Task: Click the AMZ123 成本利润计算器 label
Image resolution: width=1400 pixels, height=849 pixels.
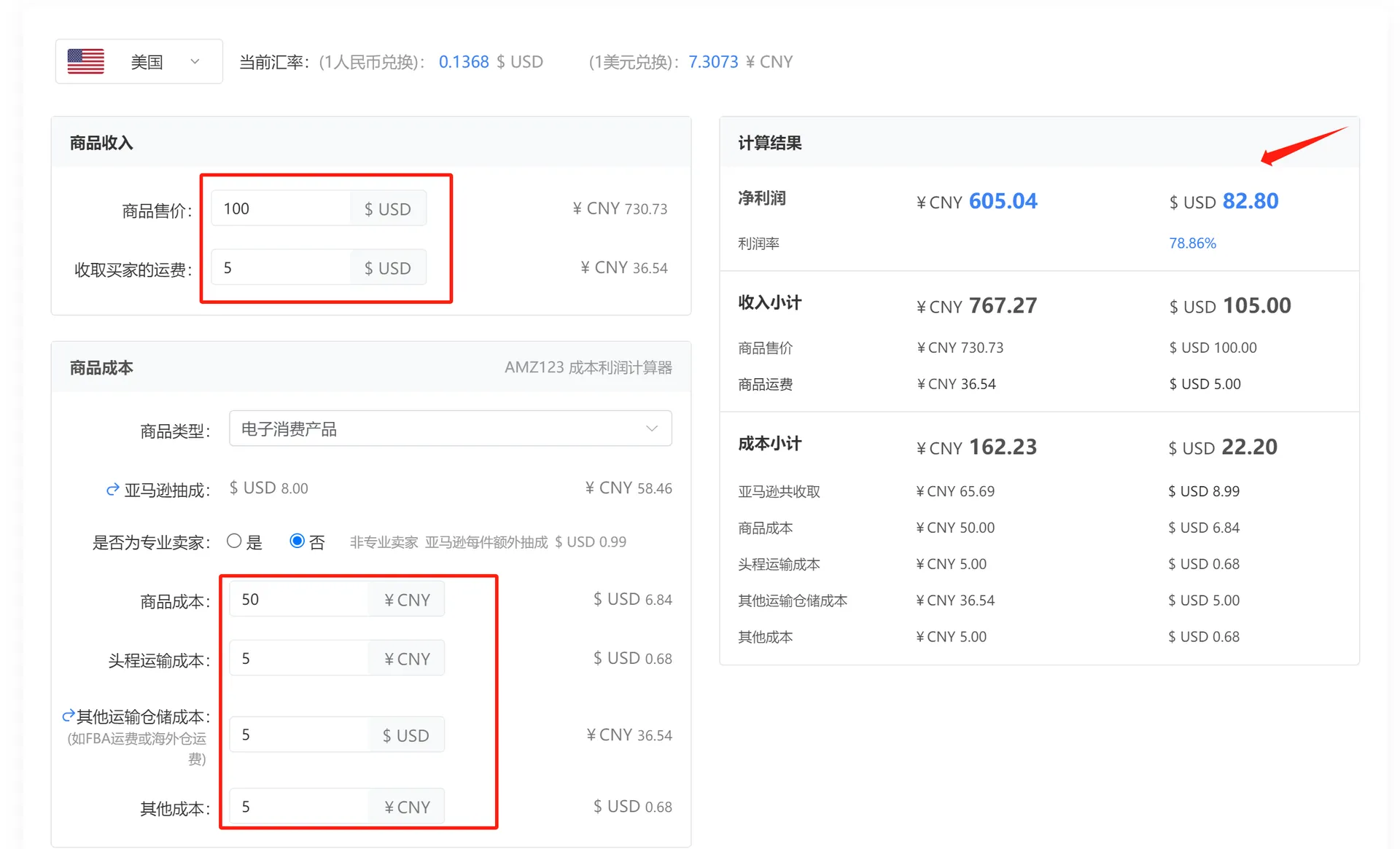Action: (x=588, y=367)
